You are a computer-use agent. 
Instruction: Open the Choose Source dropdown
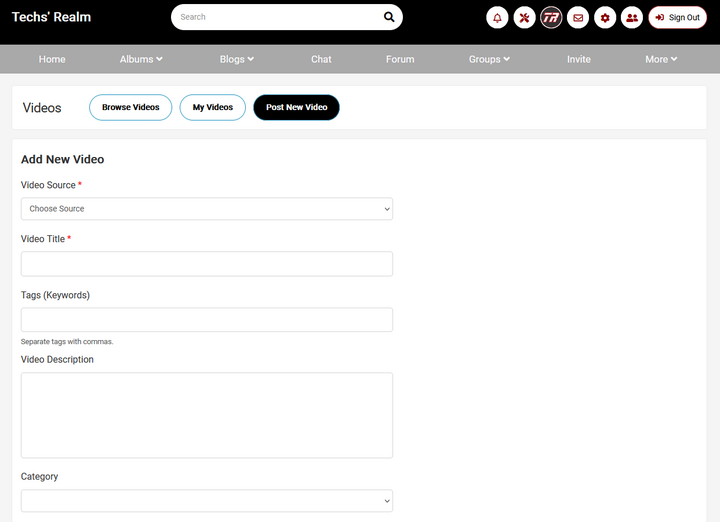pyautogui.click(x=207, y=209)
